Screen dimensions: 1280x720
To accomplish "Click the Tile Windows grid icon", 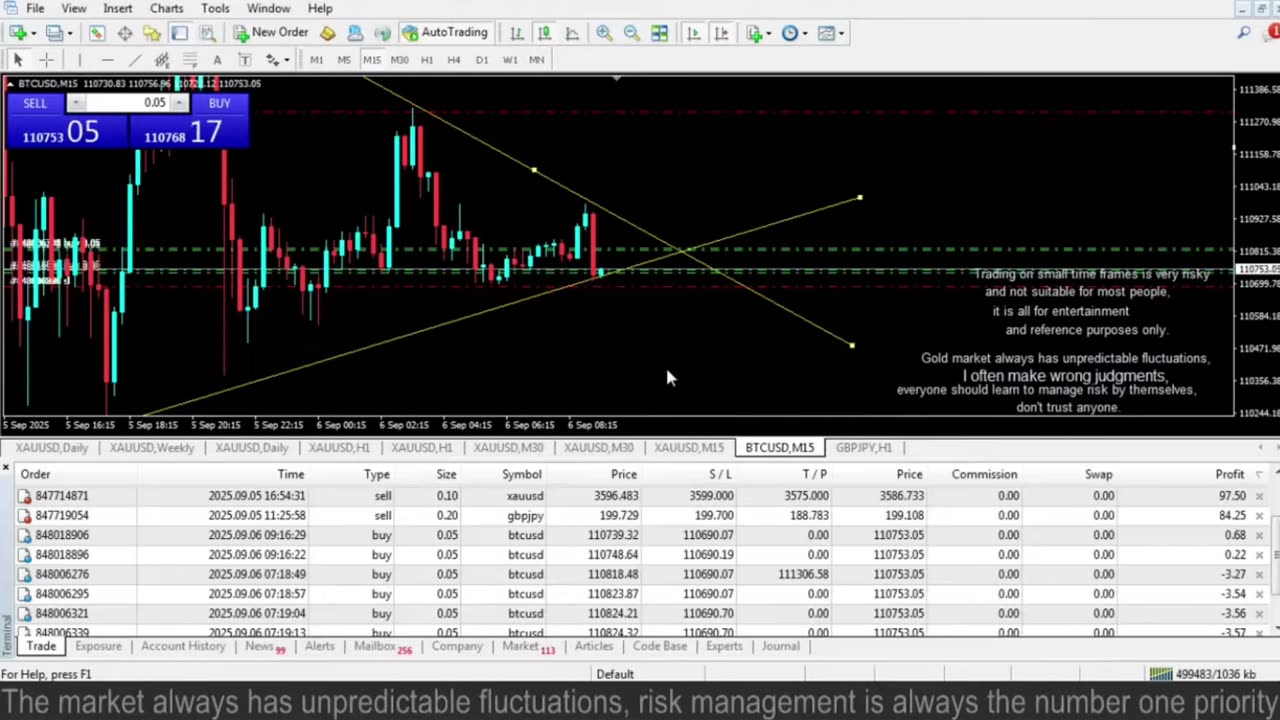I will [660, 33].
